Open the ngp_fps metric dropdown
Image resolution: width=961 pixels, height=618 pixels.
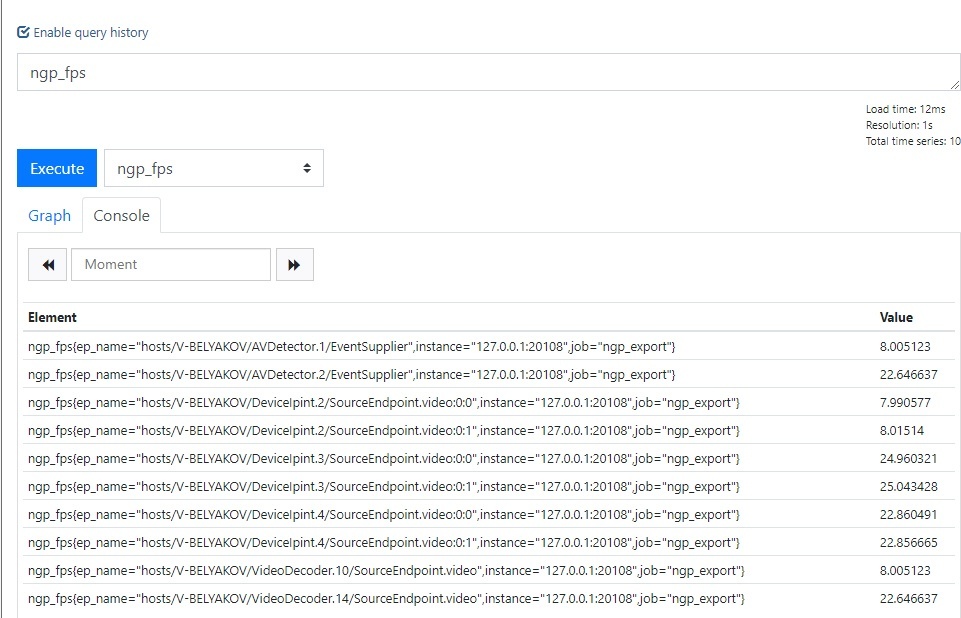coord(213,169)
